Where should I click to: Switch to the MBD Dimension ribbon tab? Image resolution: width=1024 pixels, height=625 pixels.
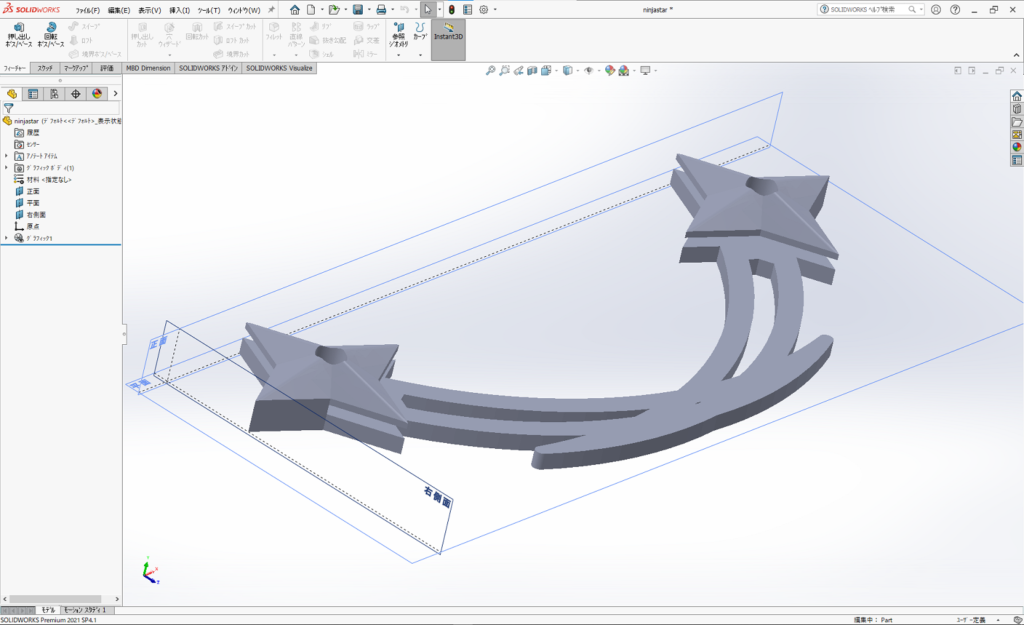pos(148,68)
